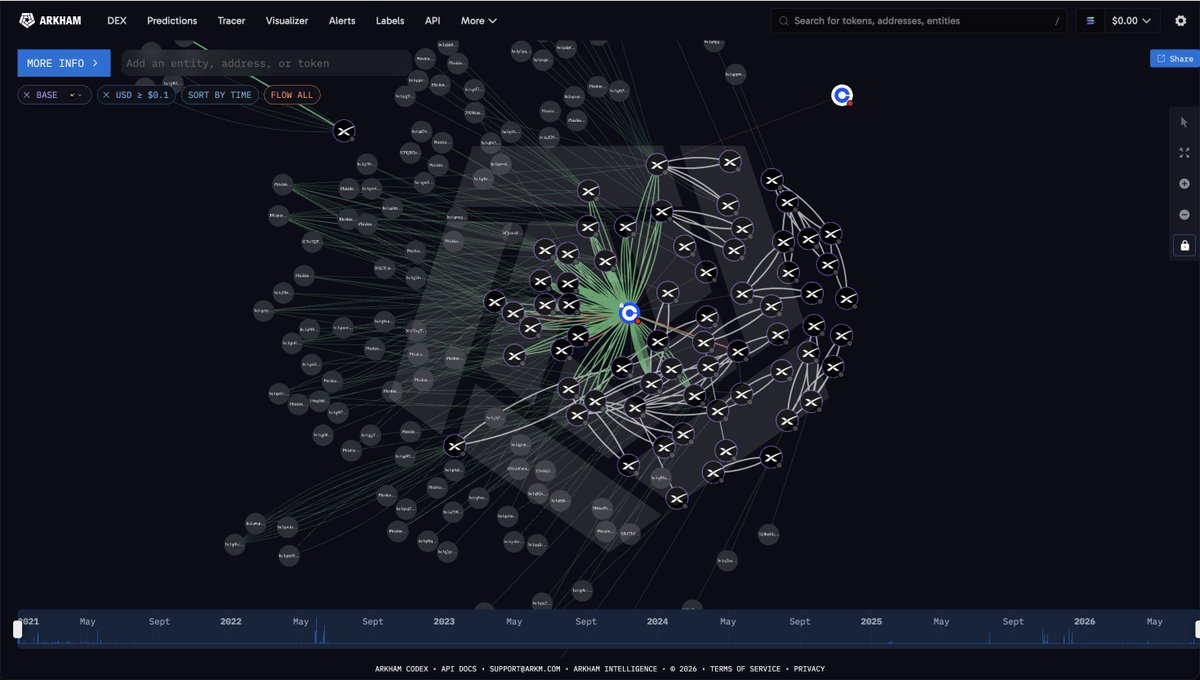Open the More dropdown menu
1200x680 pixels.
pyautogui.click(x=478, y=20)
